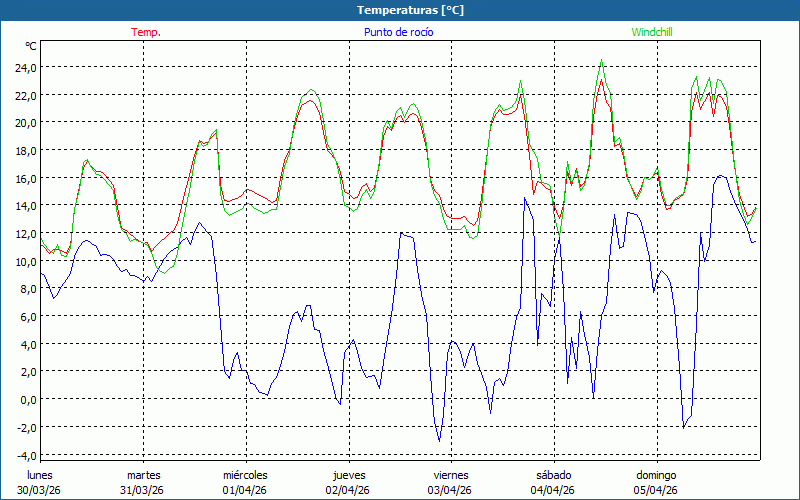This screenshot has height=500, width=800.
Task: Select the "domingo" day label
Action: coord(656,475)
